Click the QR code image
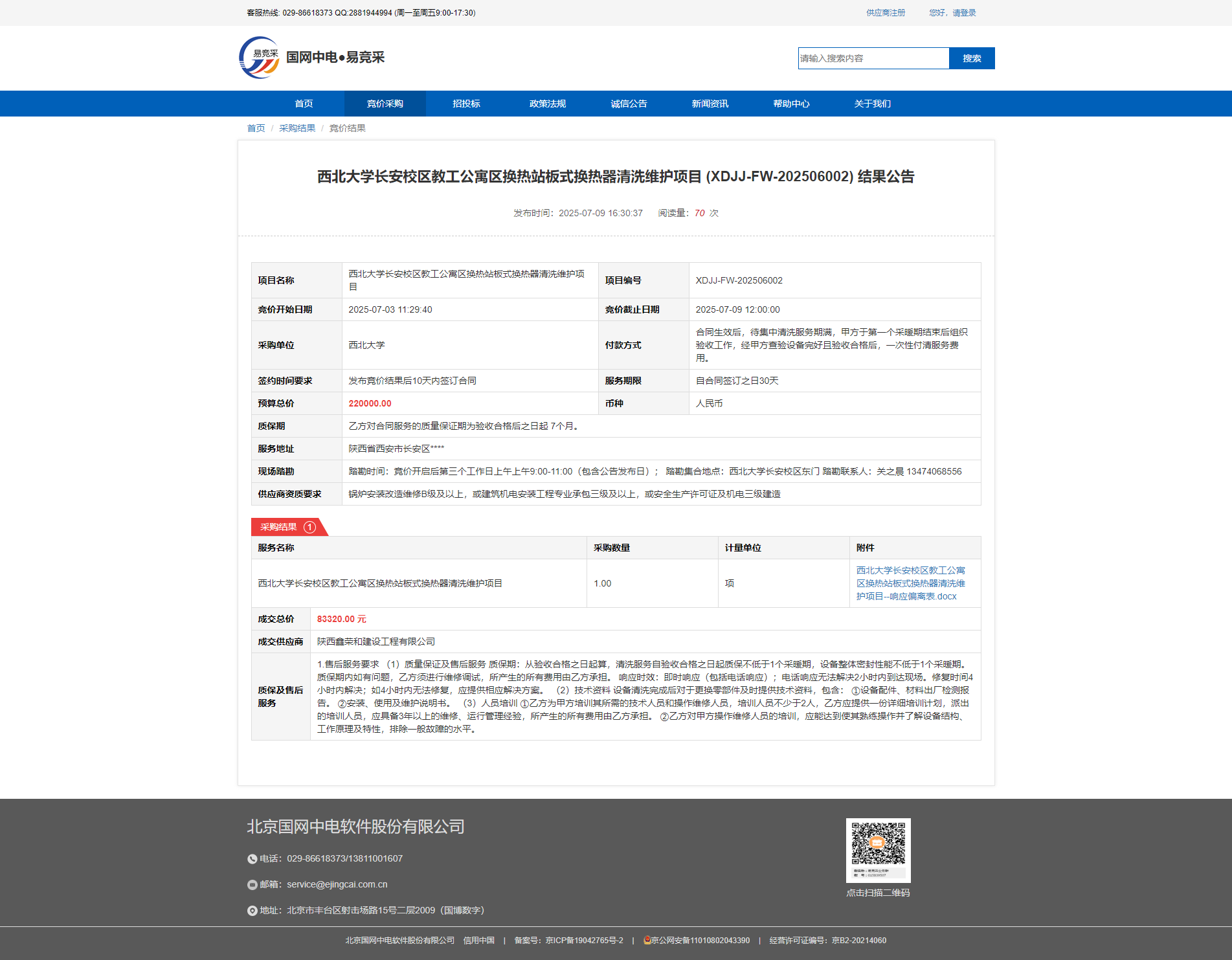1232x960 pixels. click(878, 849)
